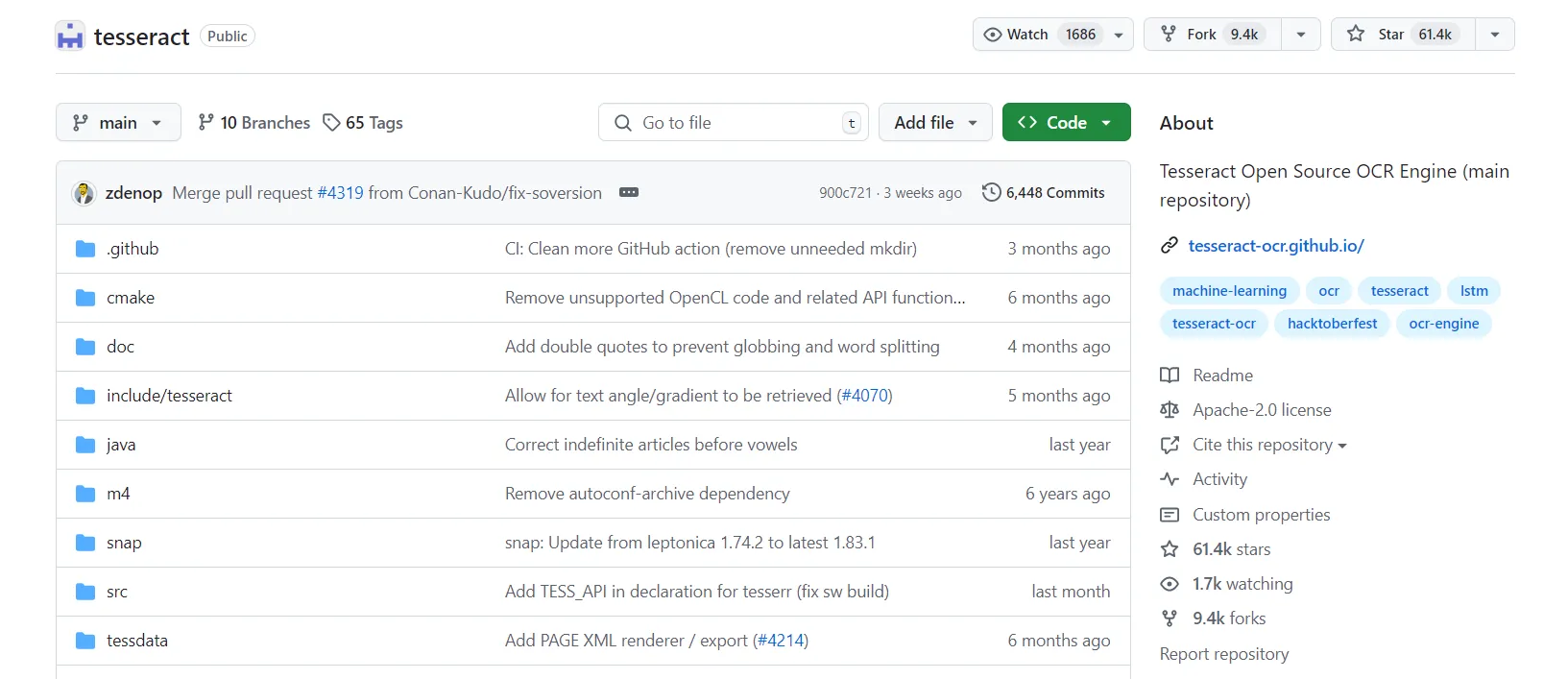Expand the commit message ellipsis icon
Viewport: 1568px width, 679px height.
[x=629, y=193]
